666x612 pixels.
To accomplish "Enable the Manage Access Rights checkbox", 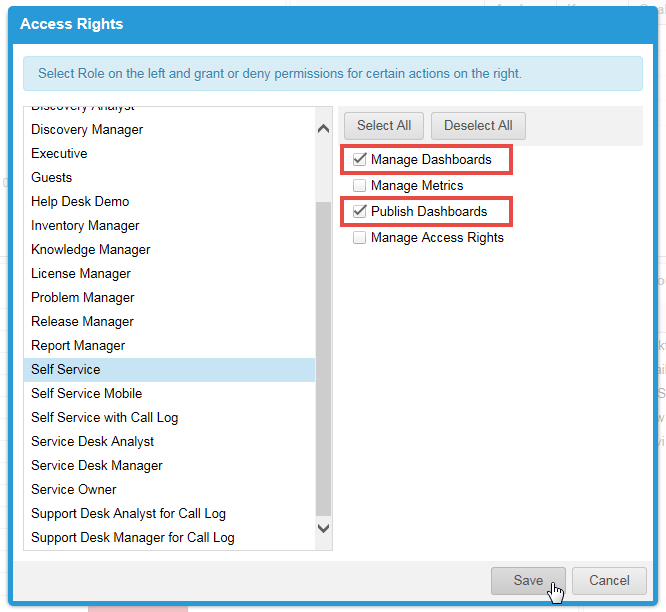I will (x=360, y=238).
